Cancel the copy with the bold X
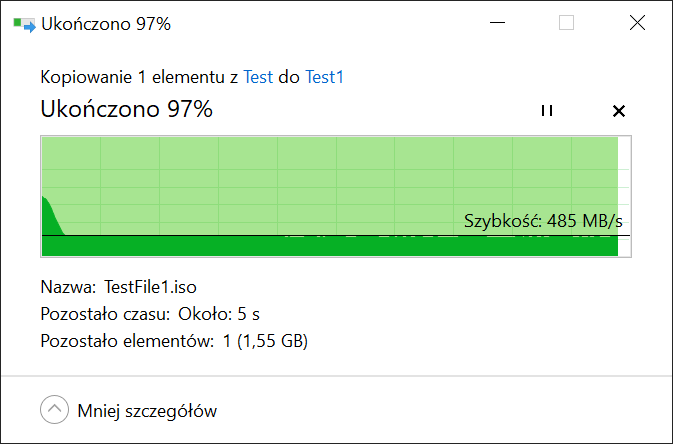673x444 pixels. coord(618,111)
